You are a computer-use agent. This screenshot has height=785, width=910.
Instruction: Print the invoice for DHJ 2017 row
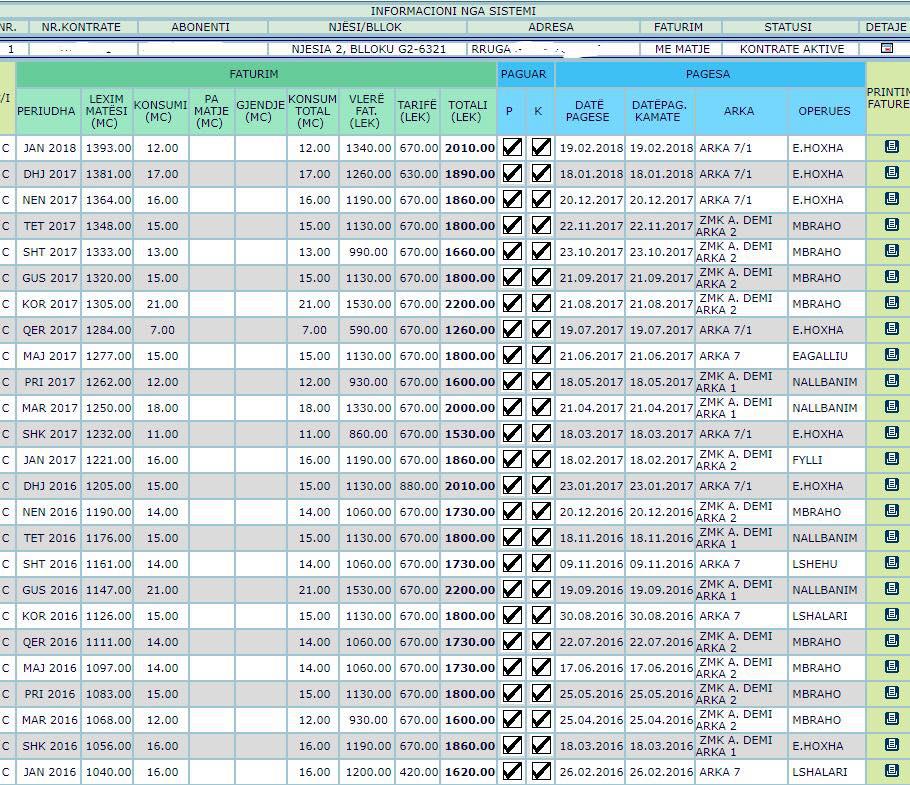click(892, 173)
